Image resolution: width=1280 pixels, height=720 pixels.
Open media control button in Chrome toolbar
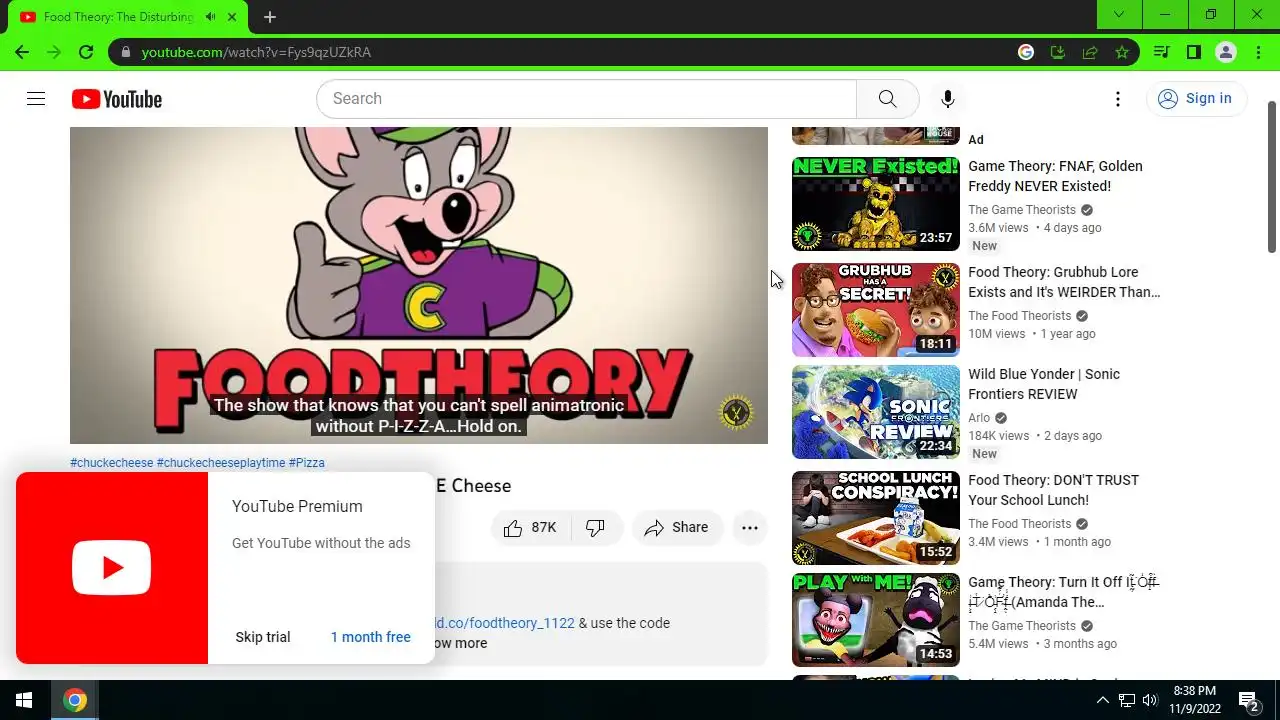point(1162,52)
